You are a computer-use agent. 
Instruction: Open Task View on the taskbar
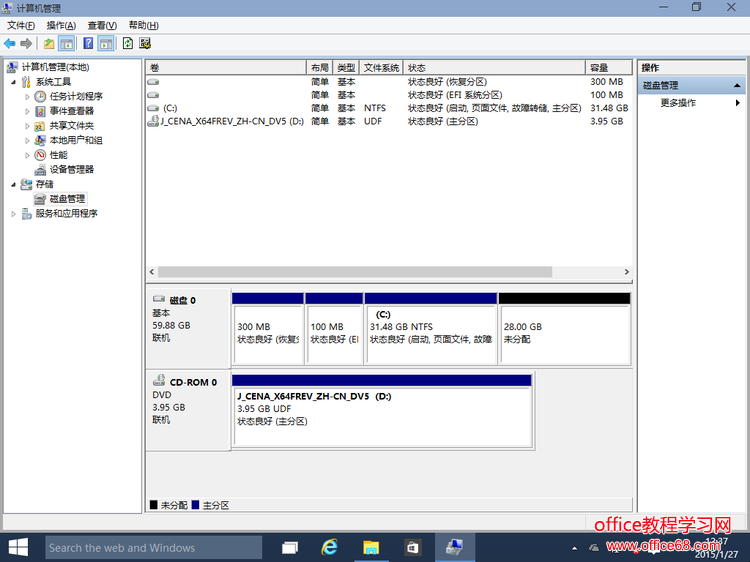coord(289,548)
